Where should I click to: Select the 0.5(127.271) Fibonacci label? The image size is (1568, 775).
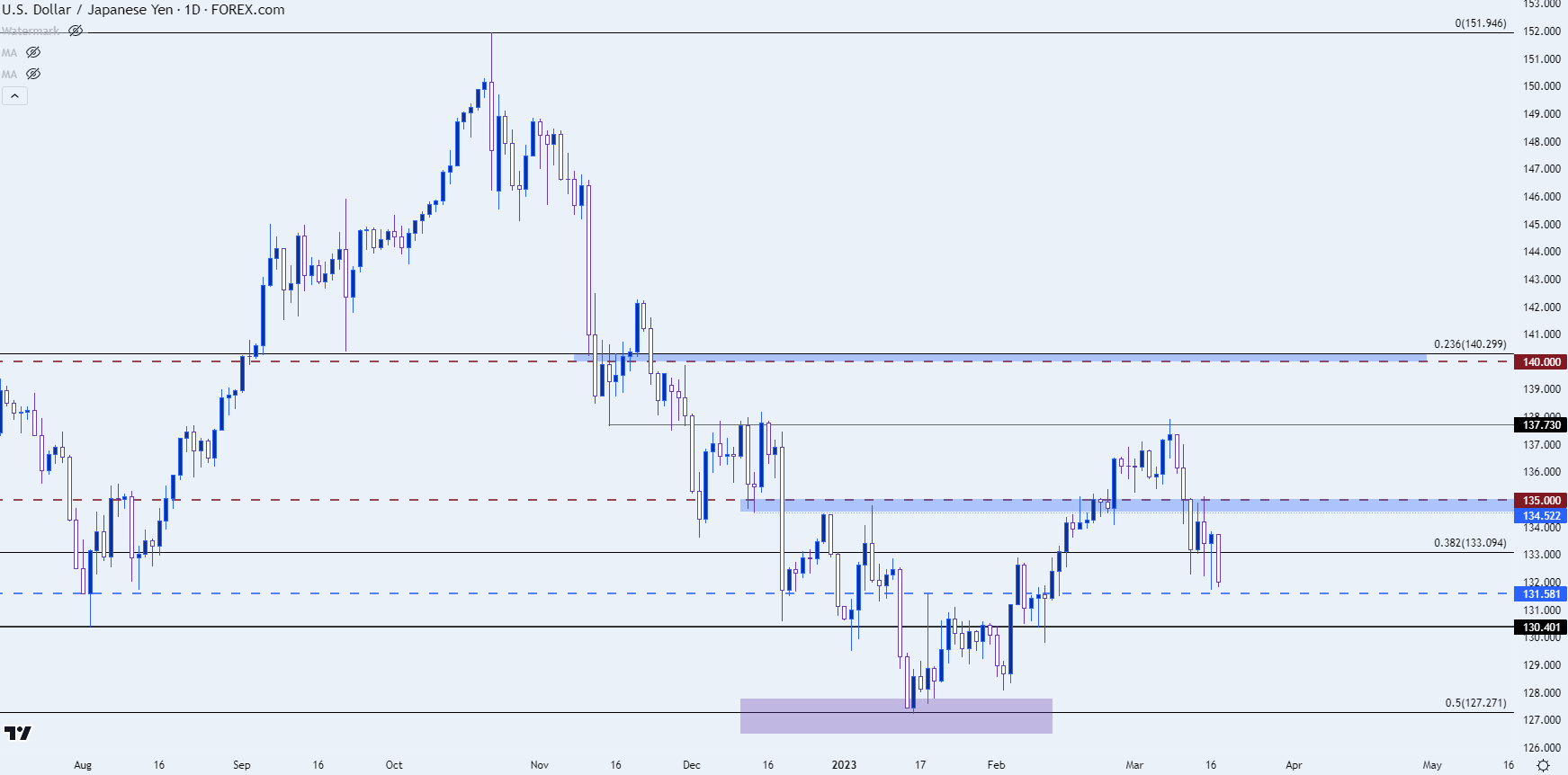pyautogui.click(x=1475, y=703)
